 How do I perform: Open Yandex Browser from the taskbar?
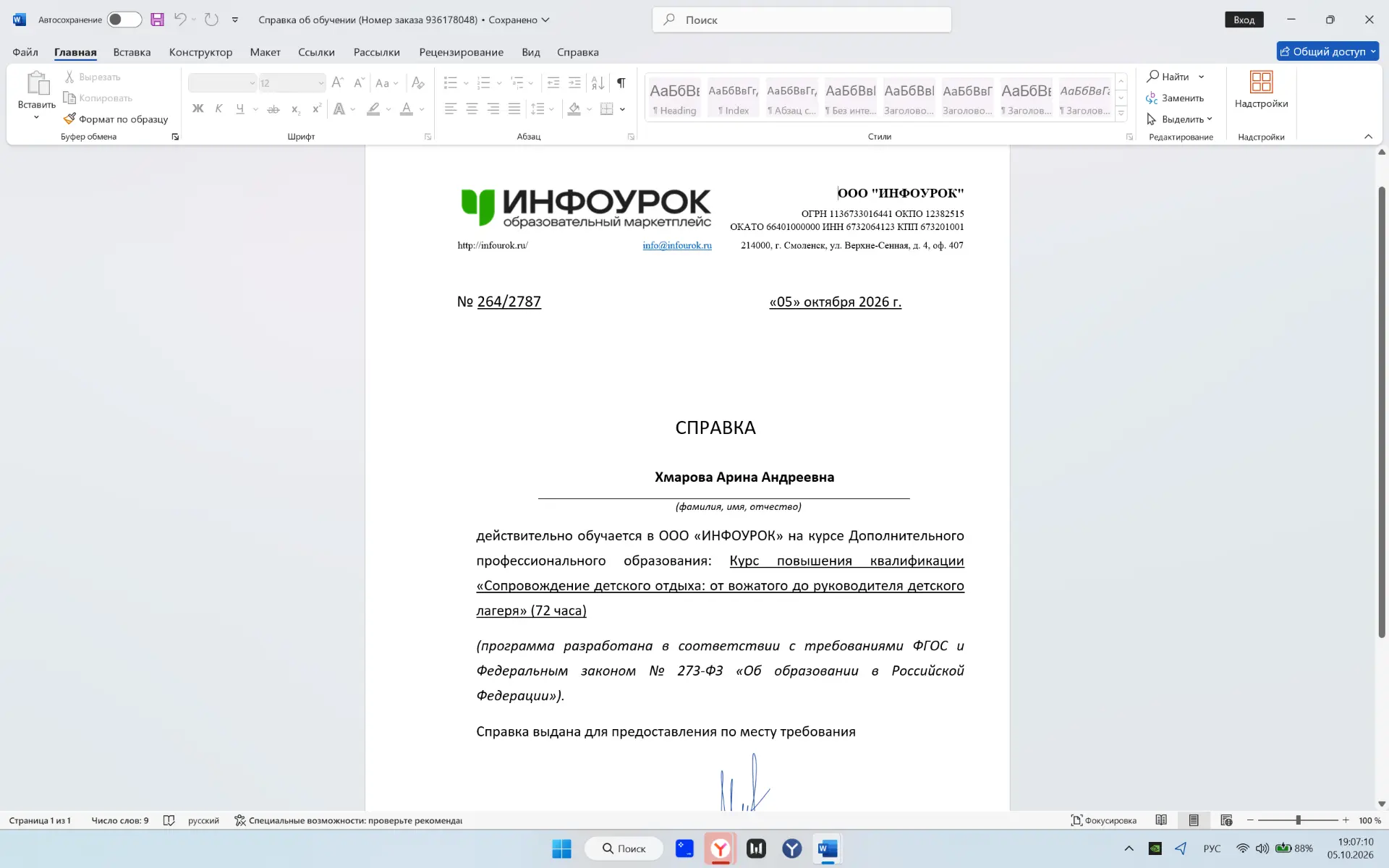721,848
